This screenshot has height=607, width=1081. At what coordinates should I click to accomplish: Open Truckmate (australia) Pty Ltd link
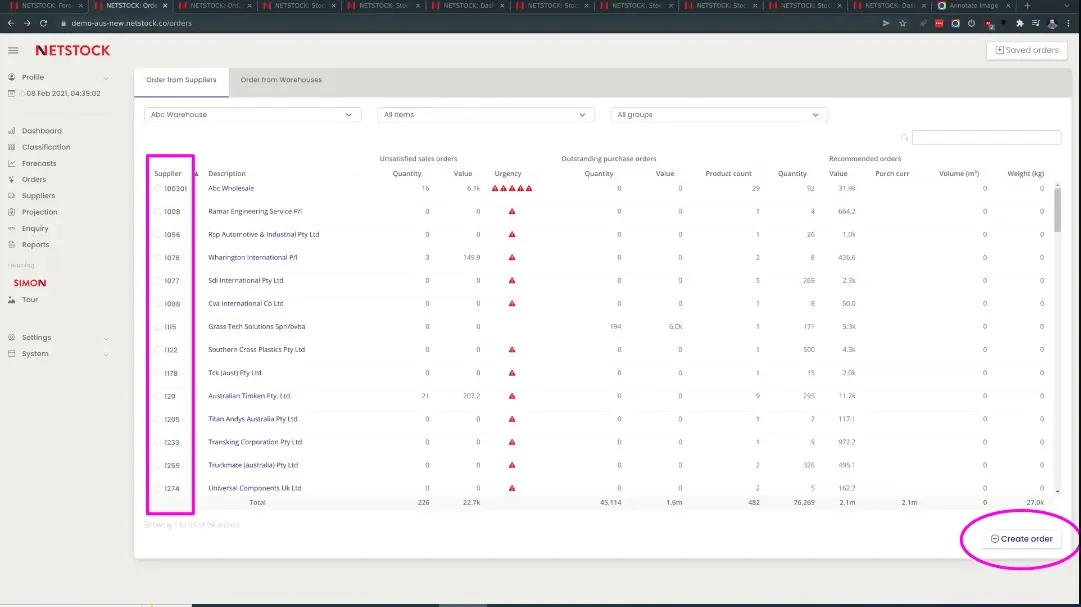253,465
